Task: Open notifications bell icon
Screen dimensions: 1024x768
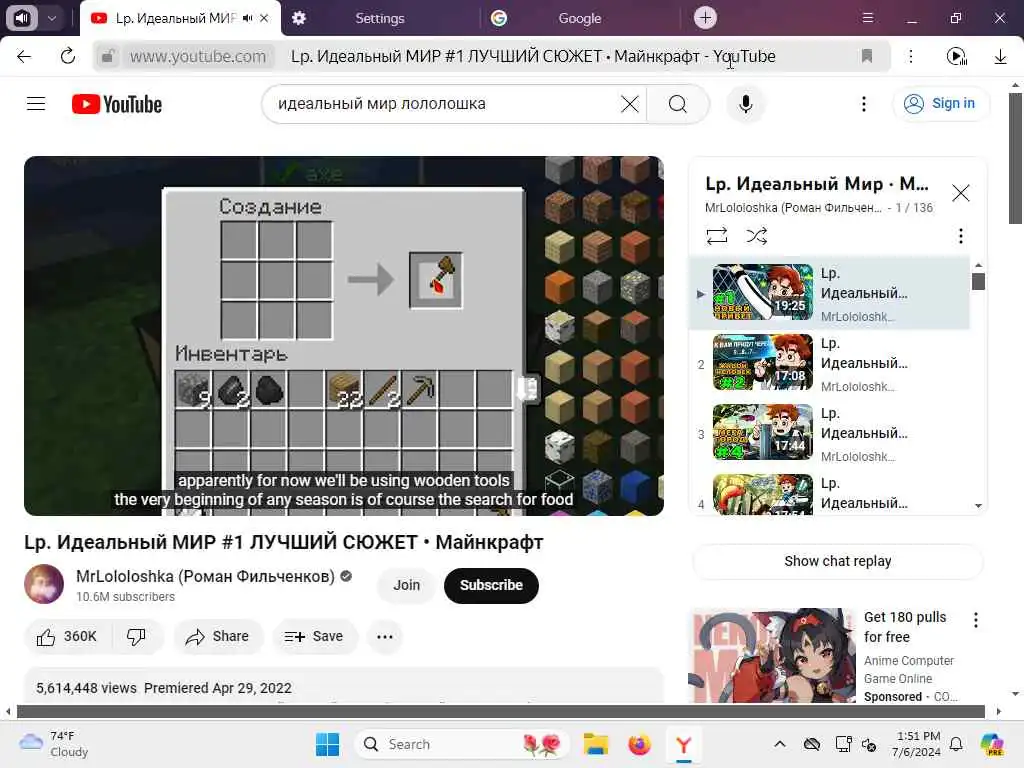Action: (x=956, y=744)
